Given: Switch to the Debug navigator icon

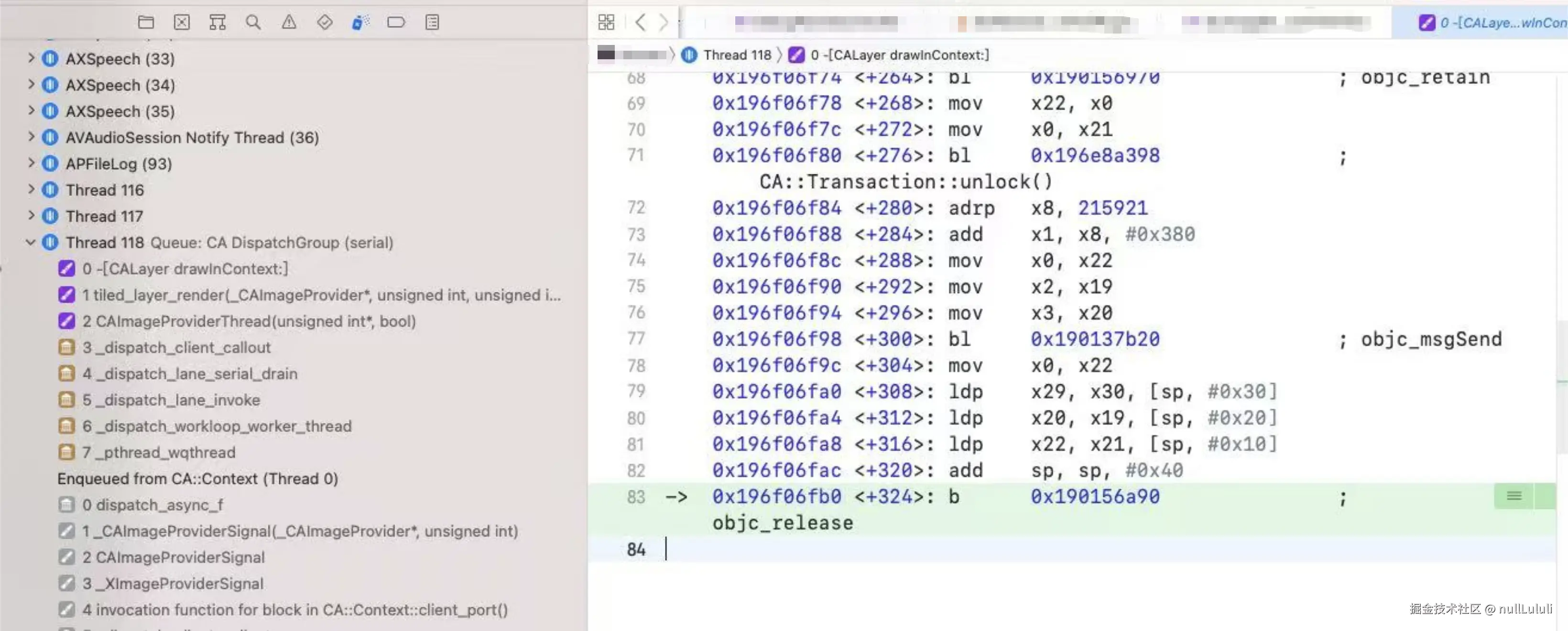Looking at the screenshot, I should [360, 22].
